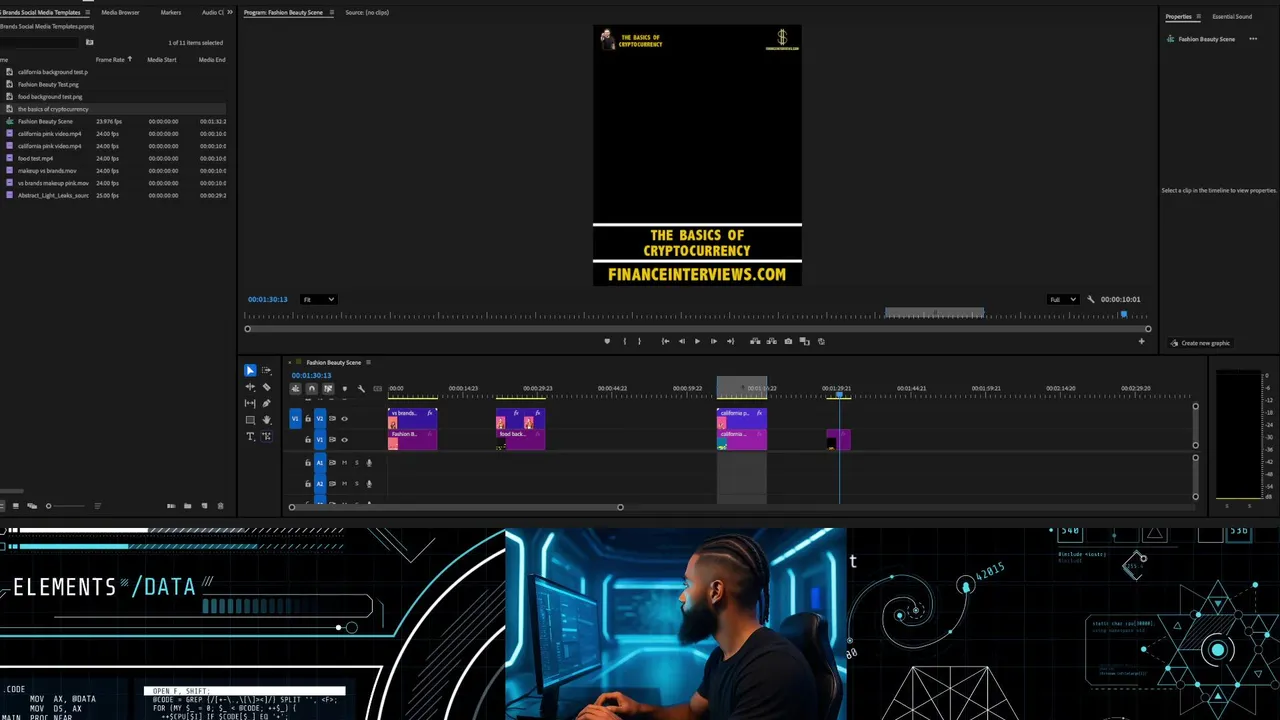Open the Full playback resolution dropdown

point(1062,299)
